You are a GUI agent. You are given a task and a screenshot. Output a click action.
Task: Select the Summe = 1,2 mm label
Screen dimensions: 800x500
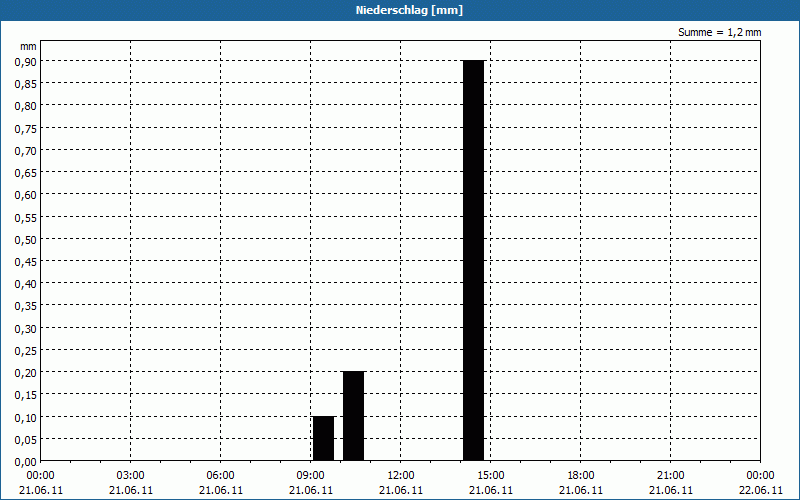tap(719, 32)
